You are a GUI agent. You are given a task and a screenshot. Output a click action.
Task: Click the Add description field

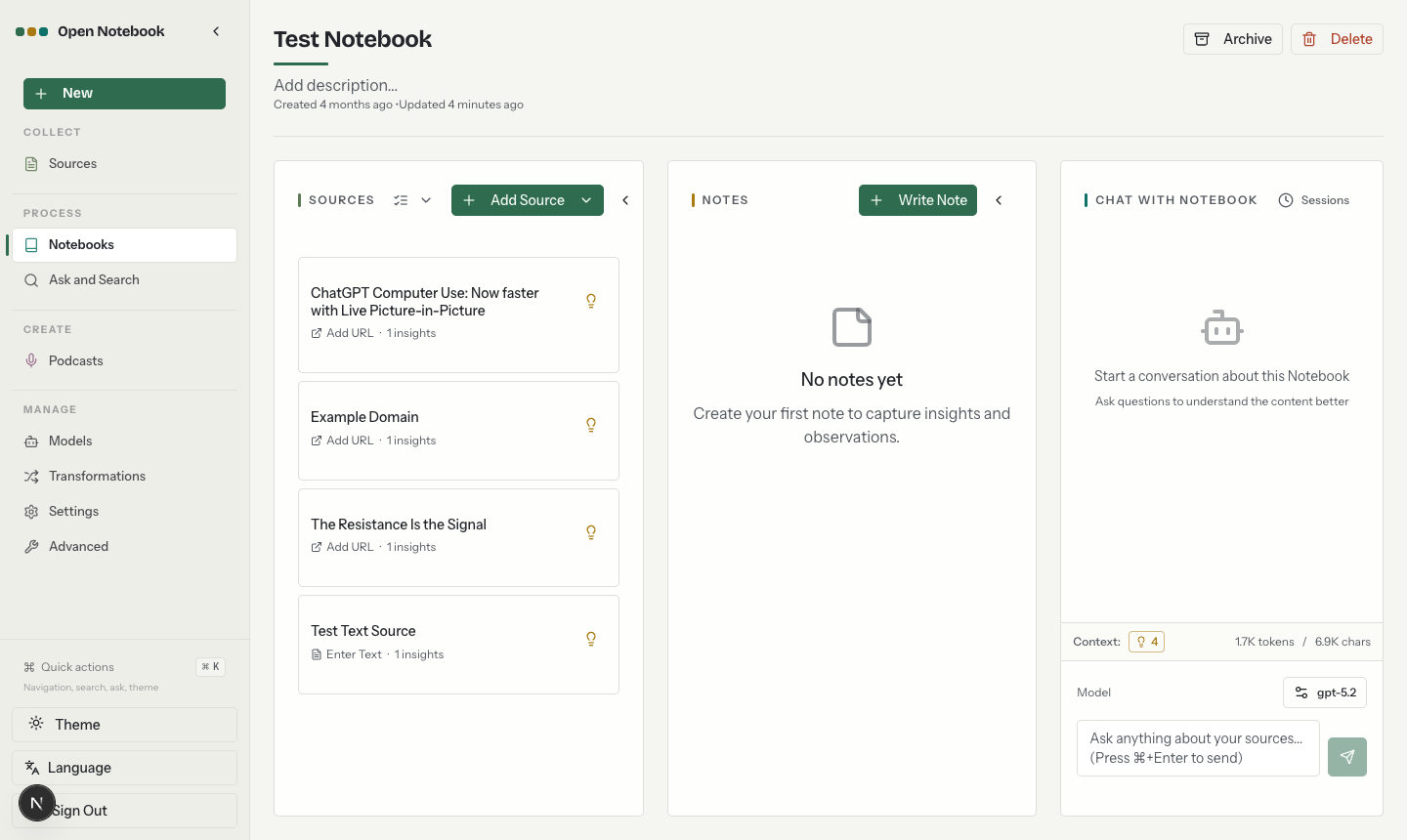pyautogui.click(x=335, y=85)
